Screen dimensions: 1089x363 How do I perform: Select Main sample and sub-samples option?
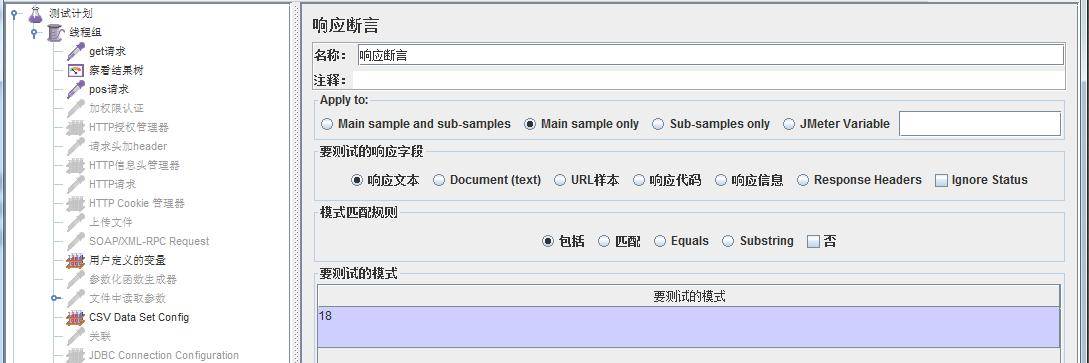coord(415,124)
